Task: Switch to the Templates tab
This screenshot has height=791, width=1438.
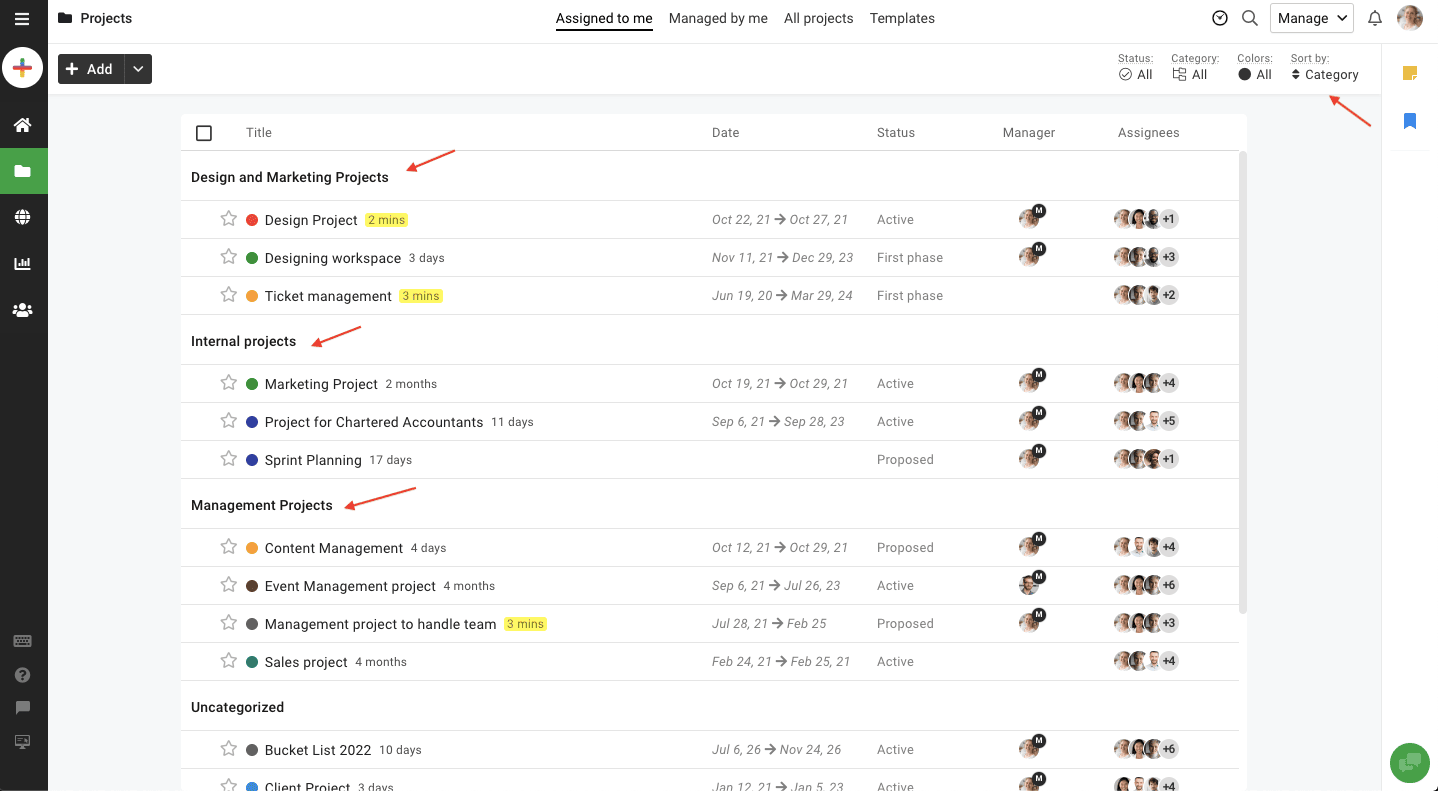Action: [x=901, y=18]
